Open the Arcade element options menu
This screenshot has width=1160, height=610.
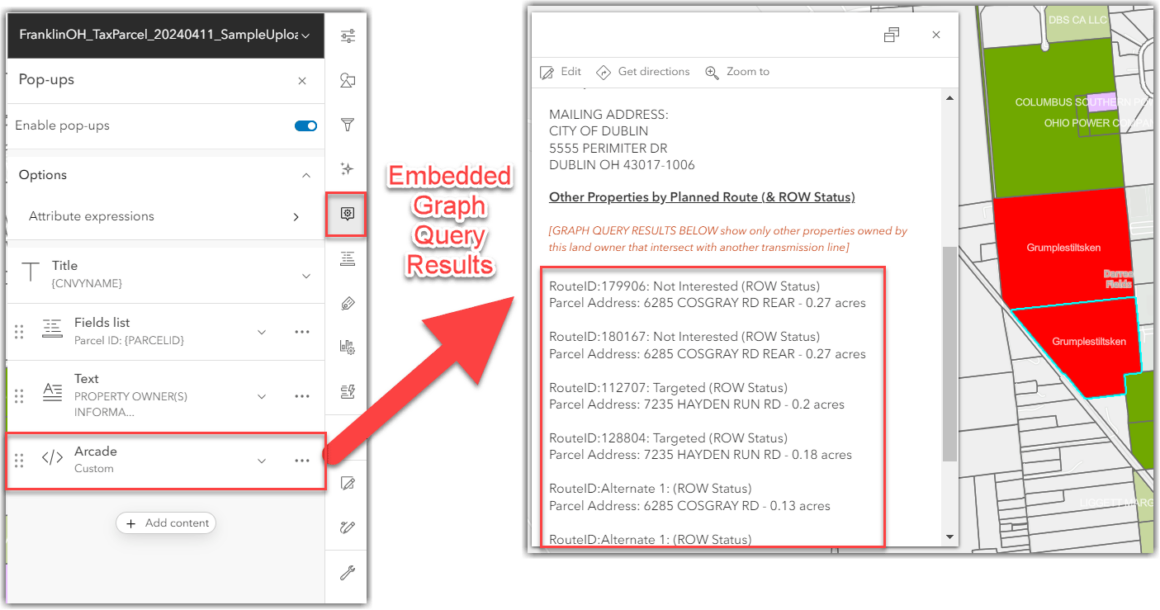tap(302, 461)
